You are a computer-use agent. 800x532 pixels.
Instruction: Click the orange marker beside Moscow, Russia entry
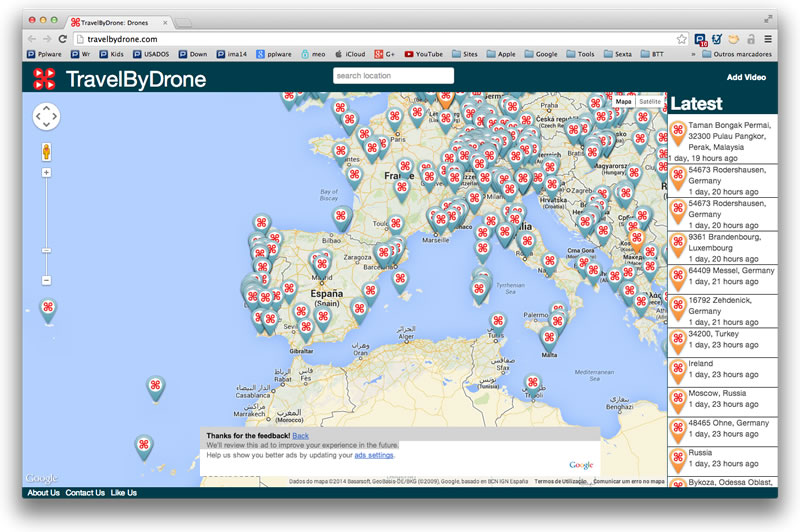[678, 400]
